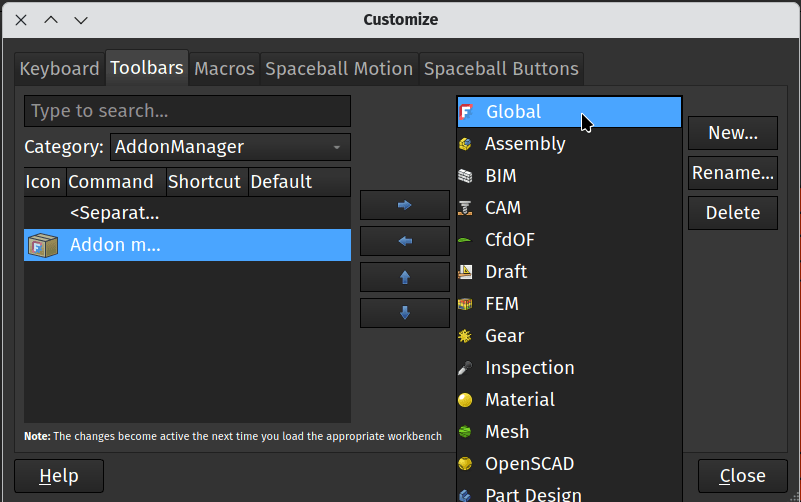Open the Category dropdown

pyautogui.click(x=230, y=147)
